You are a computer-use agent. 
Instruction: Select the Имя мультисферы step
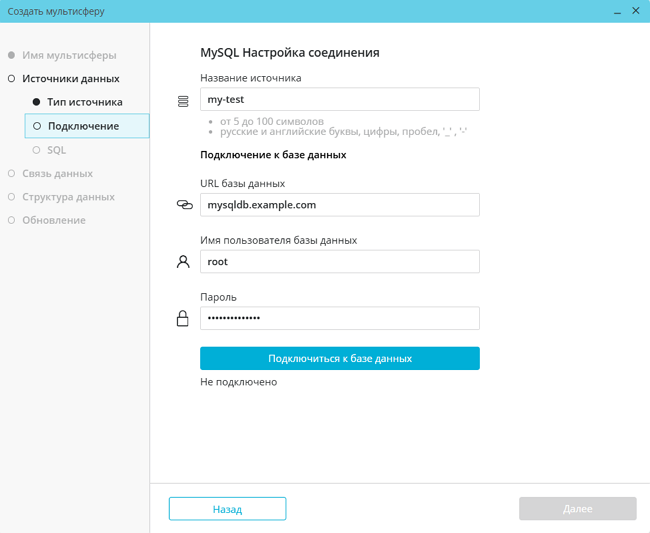point(69,55)
